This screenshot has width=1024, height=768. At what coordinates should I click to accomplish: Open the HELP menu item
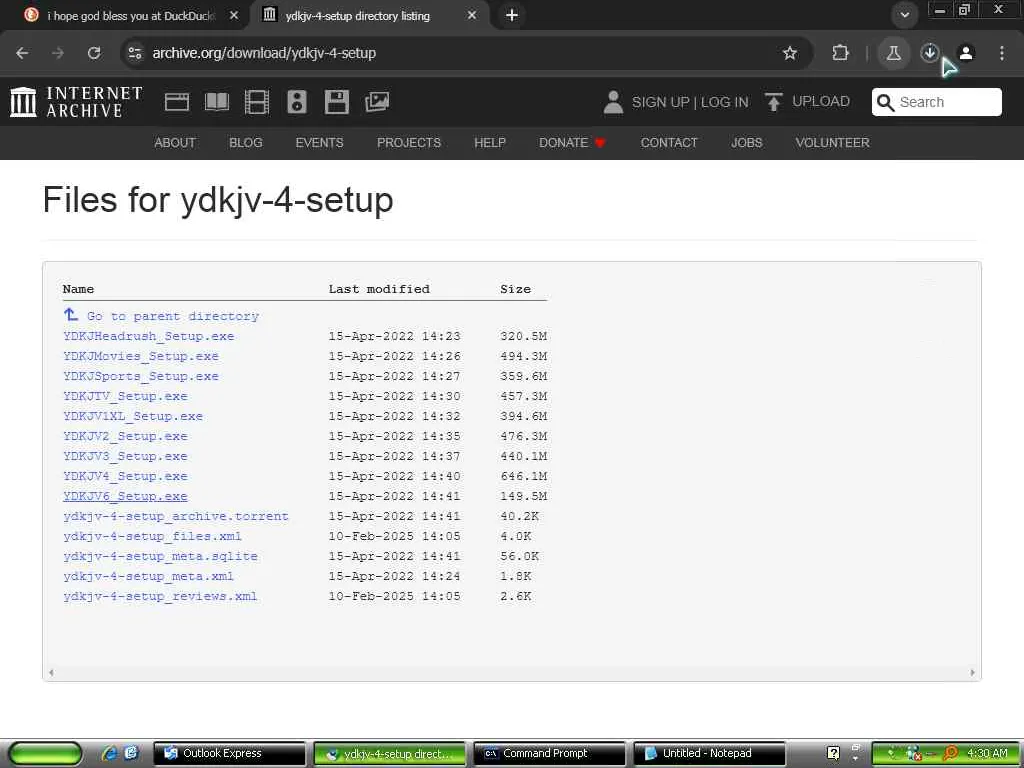coord(490,142)
